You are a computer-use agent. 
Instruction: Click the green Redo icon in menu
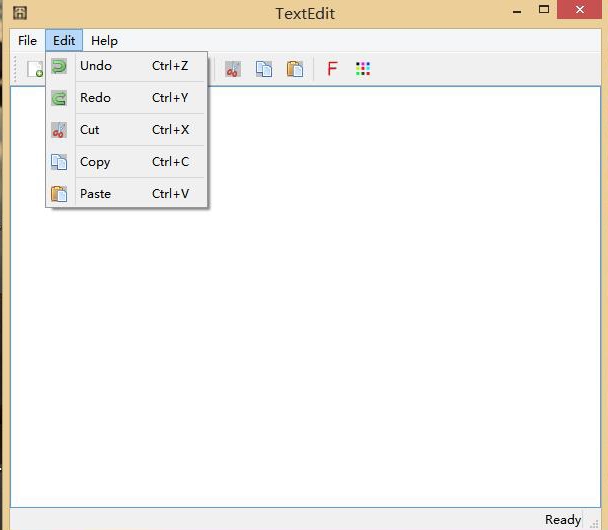pos(59,98)
